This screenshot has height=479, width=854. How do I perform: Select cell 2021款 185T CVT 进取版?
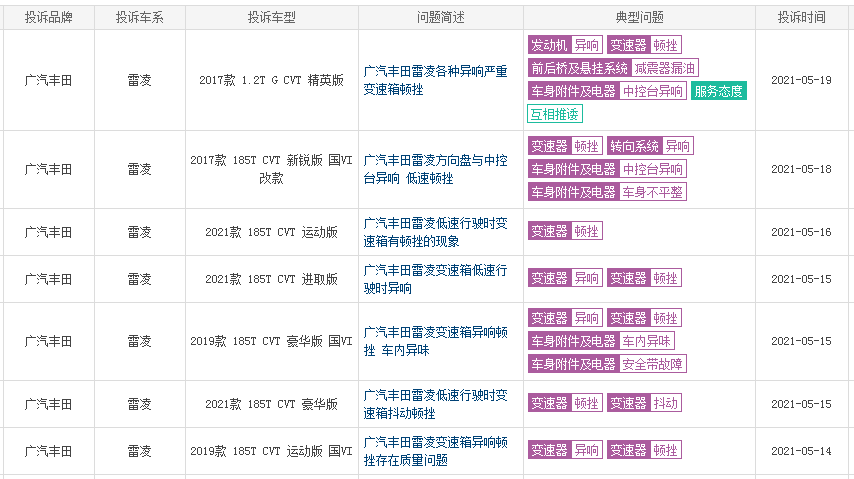pyautogui.click(x=272, y=279)
